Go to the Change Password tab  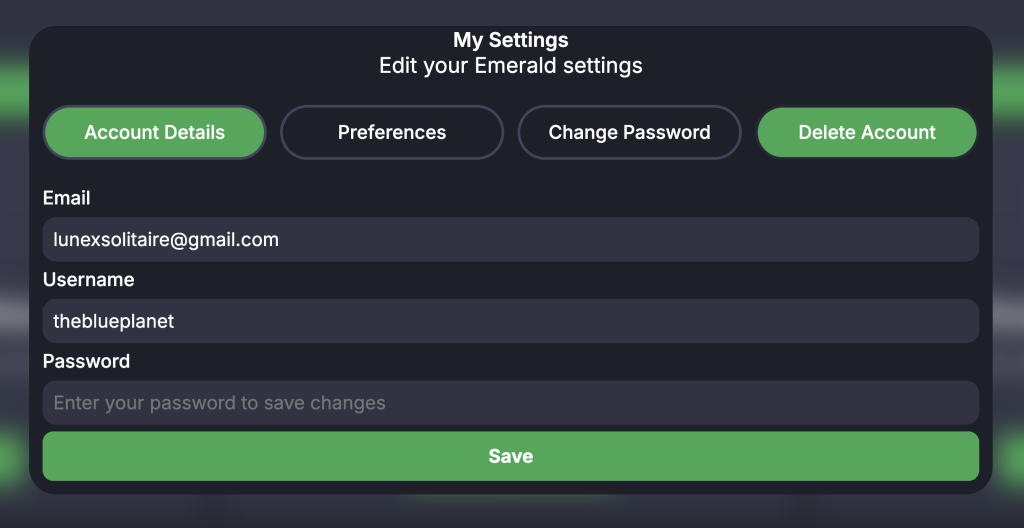(x=629, y=132)
